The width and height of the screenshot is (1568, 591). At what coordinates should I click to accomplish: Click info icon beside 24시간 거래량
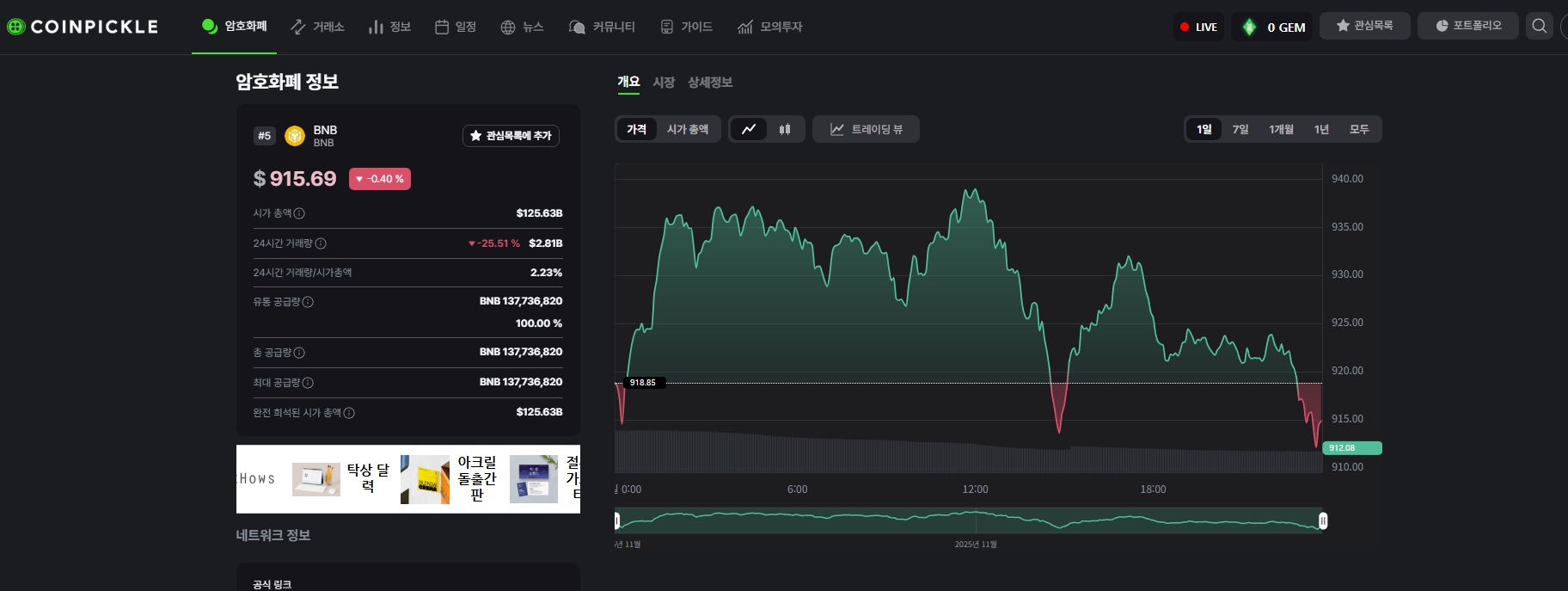coord(321,243)
